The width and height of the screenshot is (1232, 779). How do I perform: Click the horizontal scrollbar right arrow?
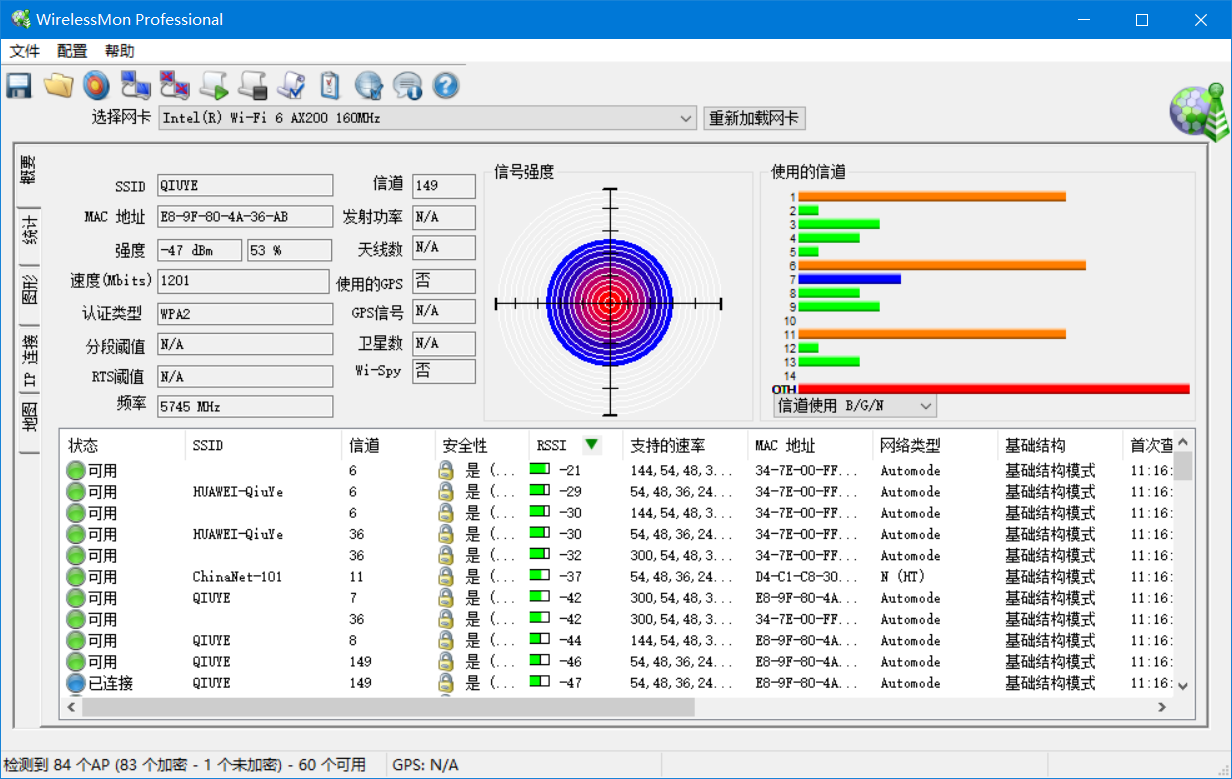coord(1162,707)
